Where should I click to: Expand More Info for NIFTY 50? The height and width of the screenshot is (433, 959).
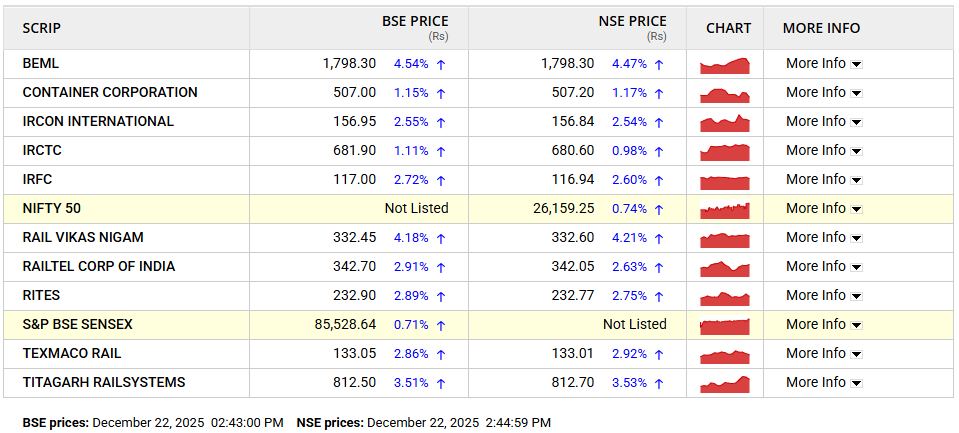tap(824, 209)
